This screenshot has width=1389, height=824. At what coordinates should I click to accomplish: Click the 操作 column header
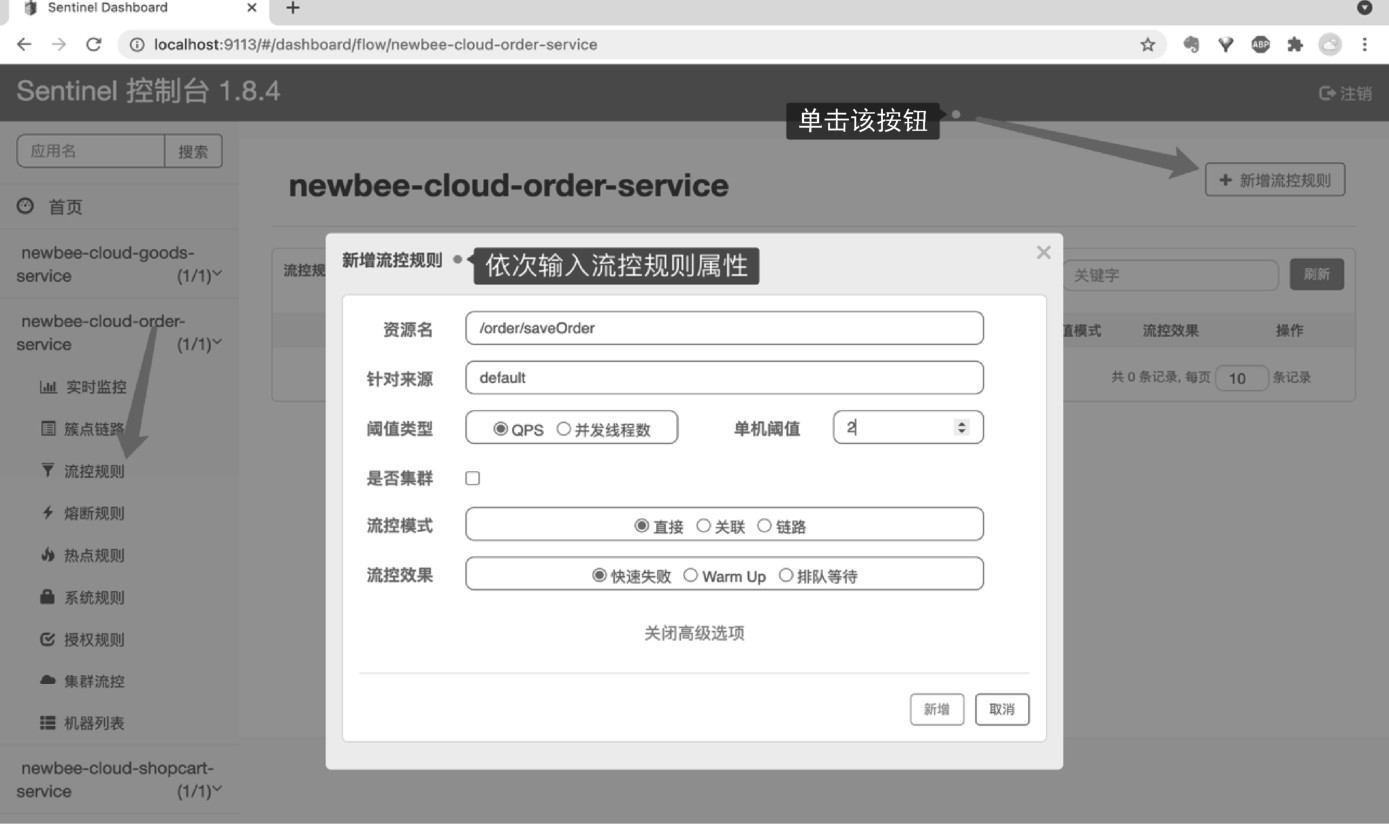pyautogui.click(x=1289, y=330)
